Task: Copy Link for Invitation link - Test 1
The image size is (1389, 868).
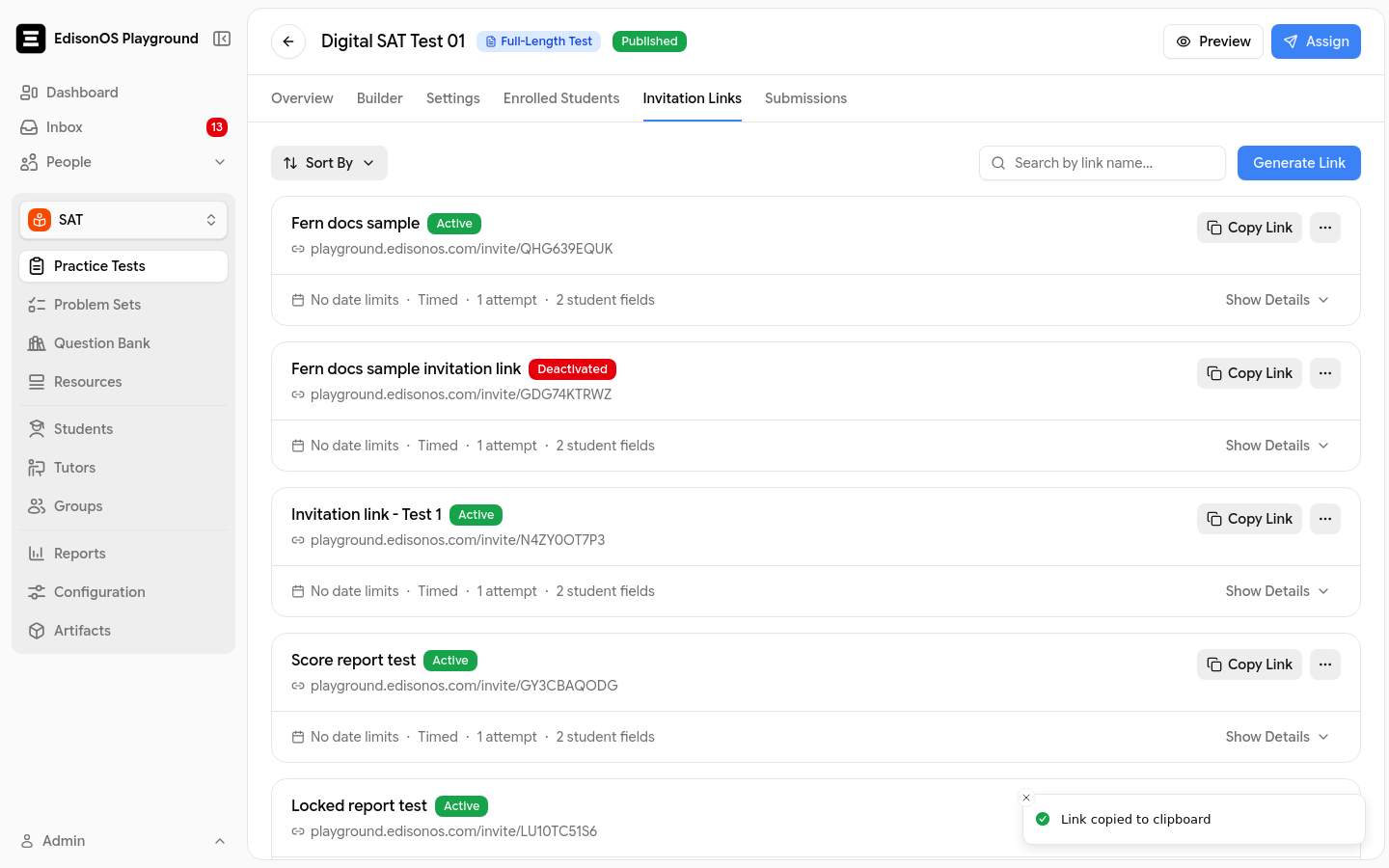Action: [x=1249, y=519]
